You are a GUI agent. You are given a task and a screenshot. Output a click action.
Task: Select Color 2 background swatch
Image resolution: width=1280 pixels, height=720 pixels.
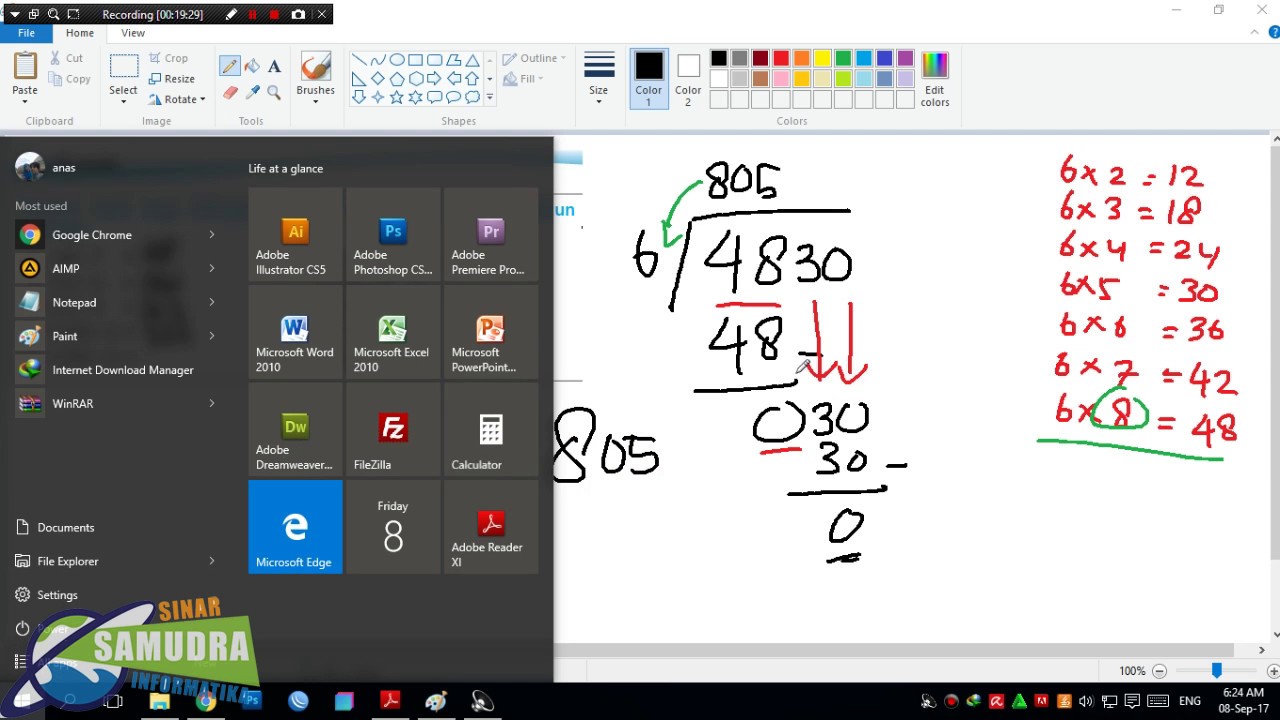point(688,78)
